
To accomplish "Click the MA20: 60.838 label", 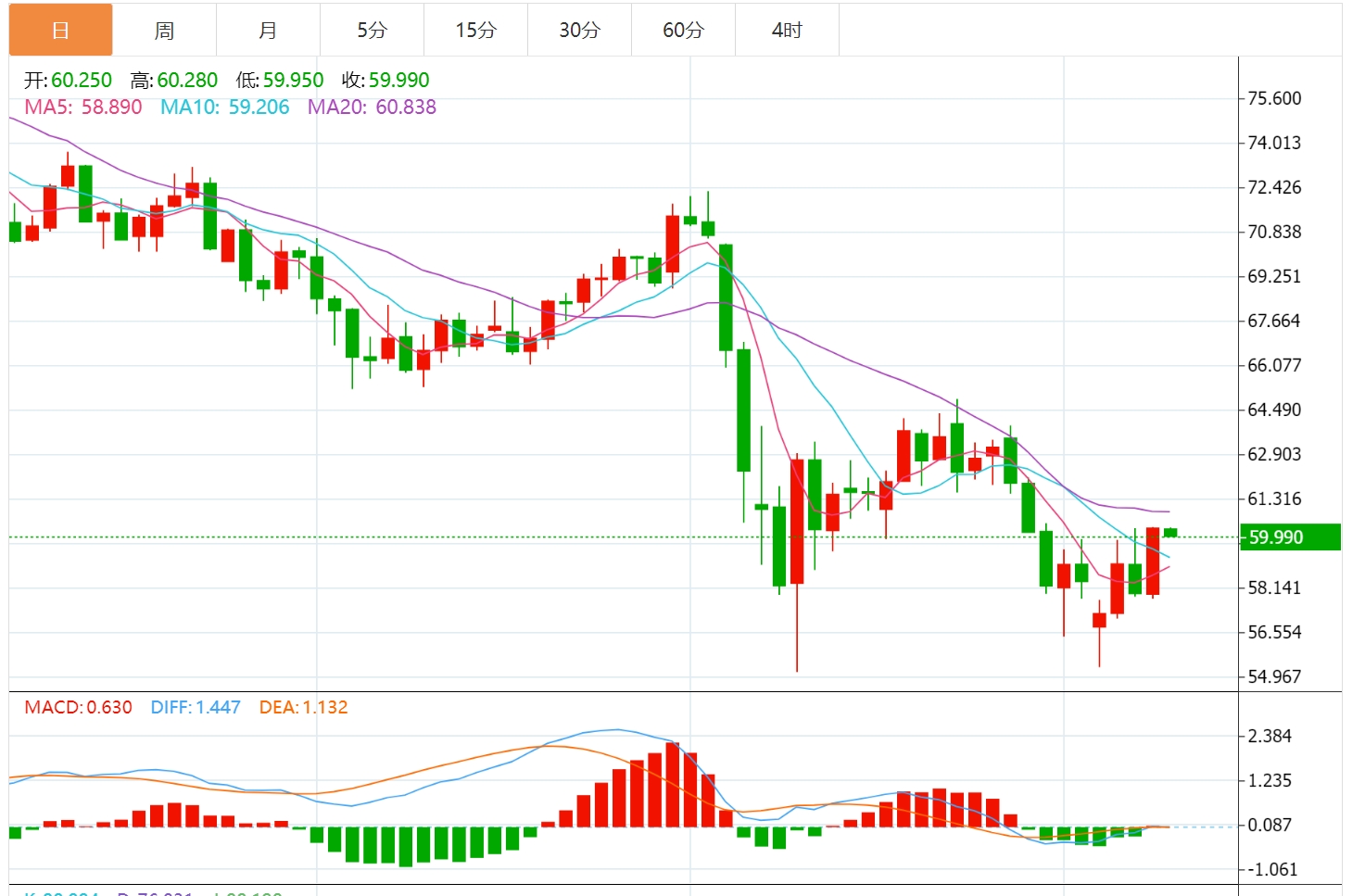I will point(372,107).
